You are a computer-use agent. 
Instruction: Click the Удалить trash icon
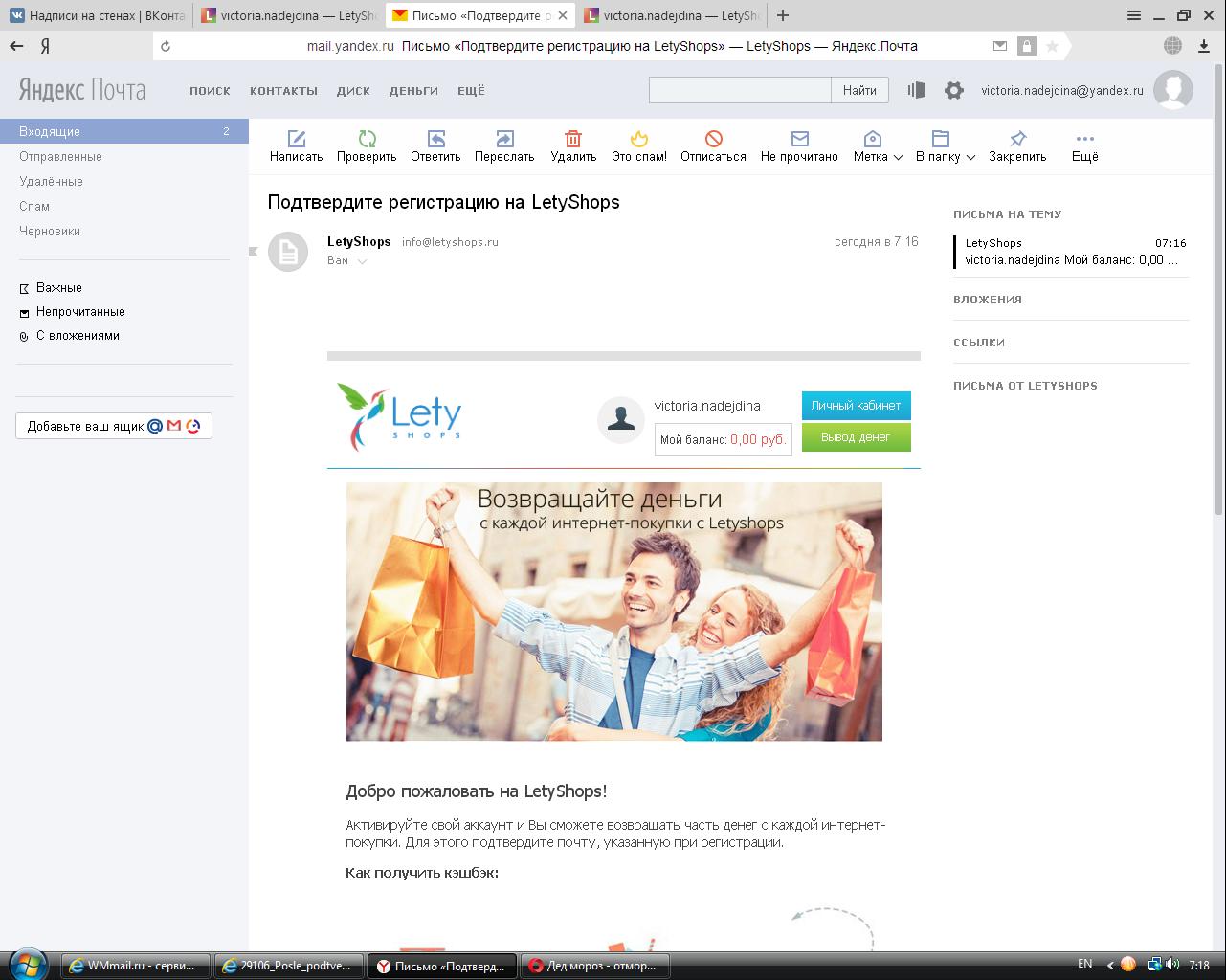tap(573, 139)
